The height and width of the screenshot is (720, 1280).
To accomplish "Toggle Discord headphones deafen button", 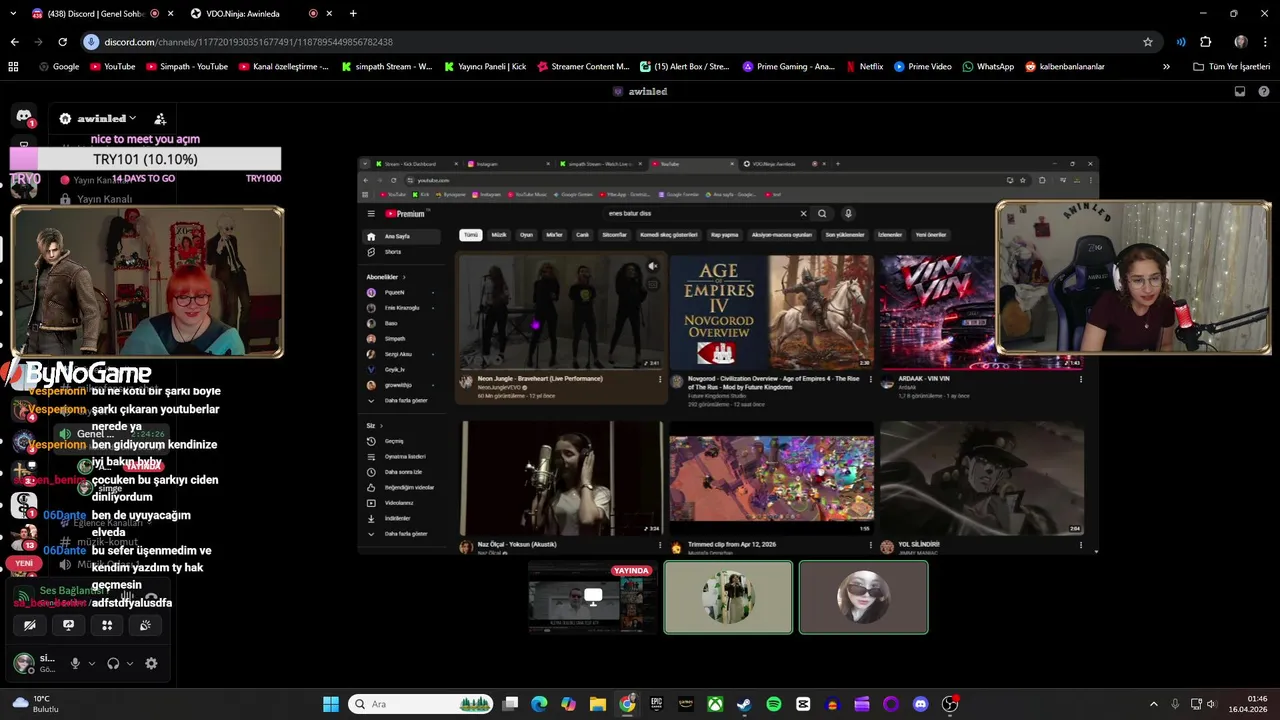I will [x=113, y=663].
